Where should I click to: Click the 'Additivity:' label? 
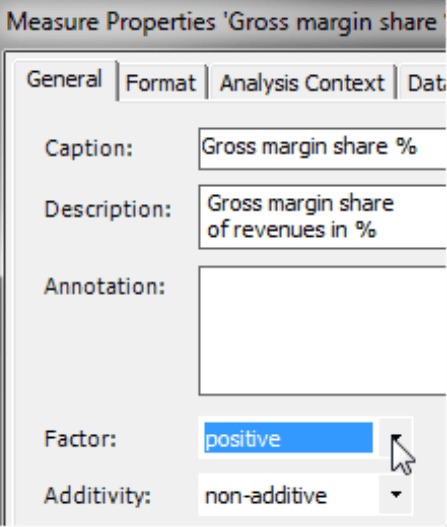pyautogui.click(x=97, y=495)
